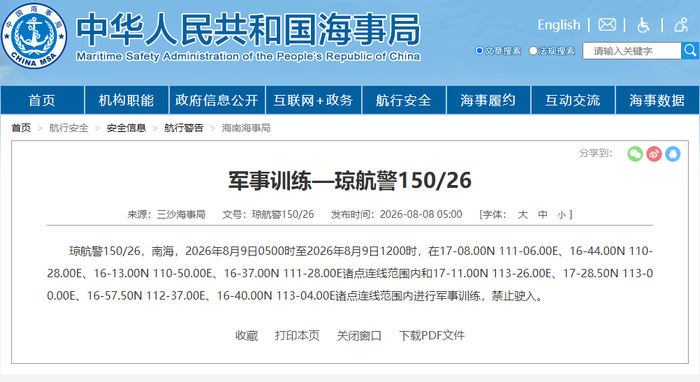Image resolution: width=700 pixels, height=382 pixels.
Task: Open the 首页 navigation menu
Action: pos(42,100)
